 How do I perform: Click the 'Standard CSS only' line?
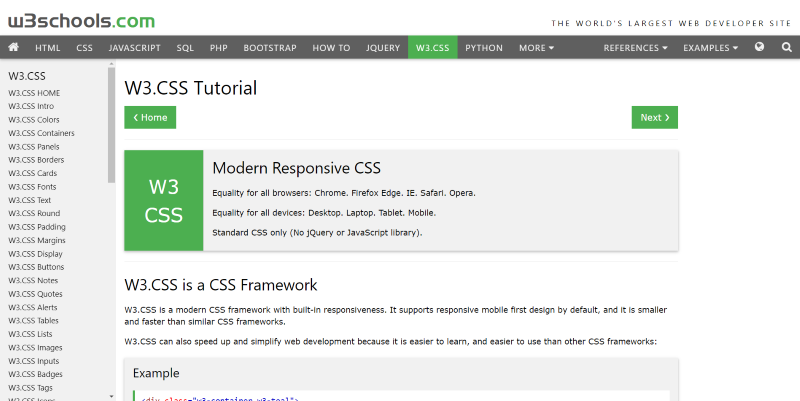tap(317, 233)
